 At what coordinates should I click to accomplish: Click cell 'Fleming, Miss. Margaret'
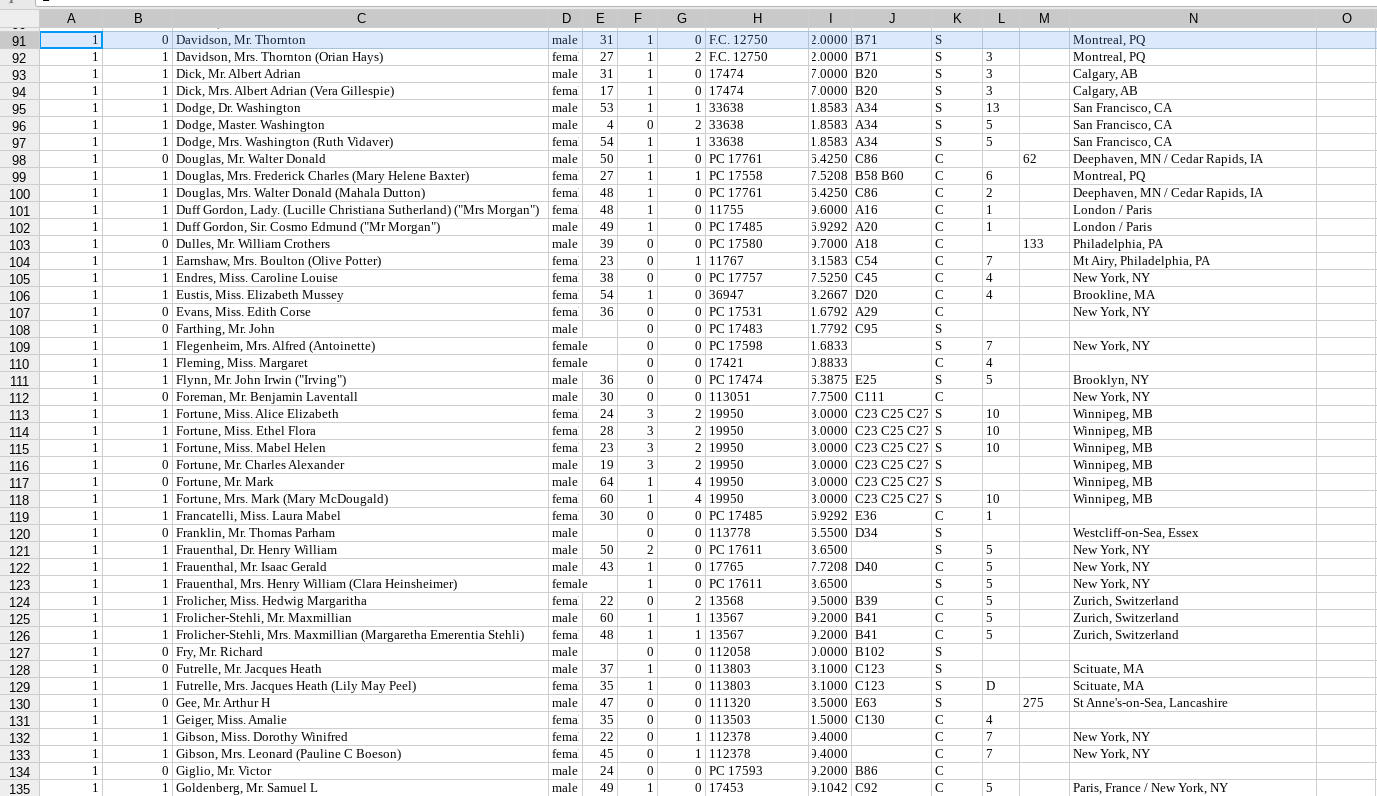(361, 363)
